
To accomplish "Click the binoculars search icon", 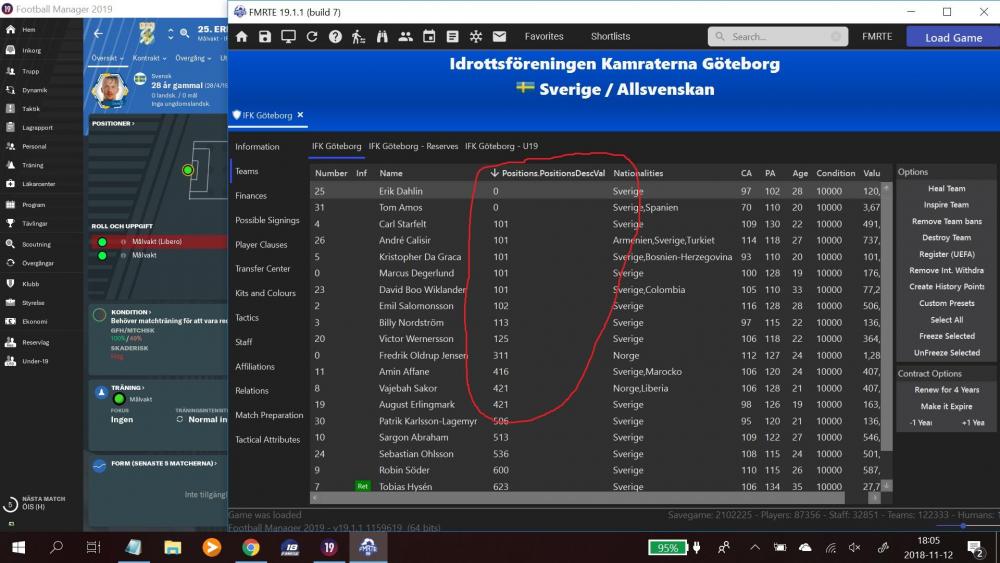I will (x=381, y=37).
